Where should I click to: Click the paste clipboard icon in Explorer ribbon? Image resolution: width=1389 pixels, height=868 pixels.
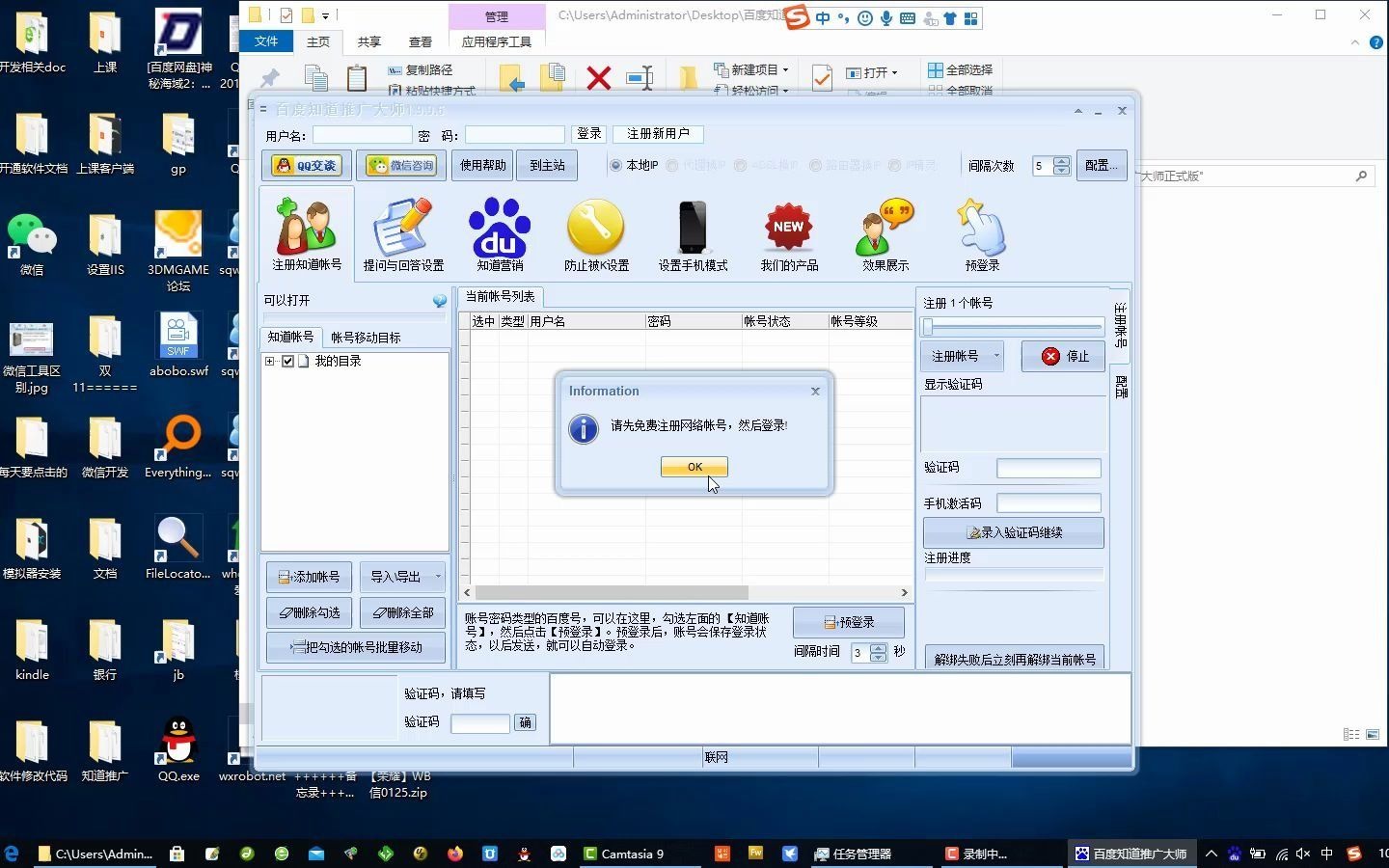point(357,78)
